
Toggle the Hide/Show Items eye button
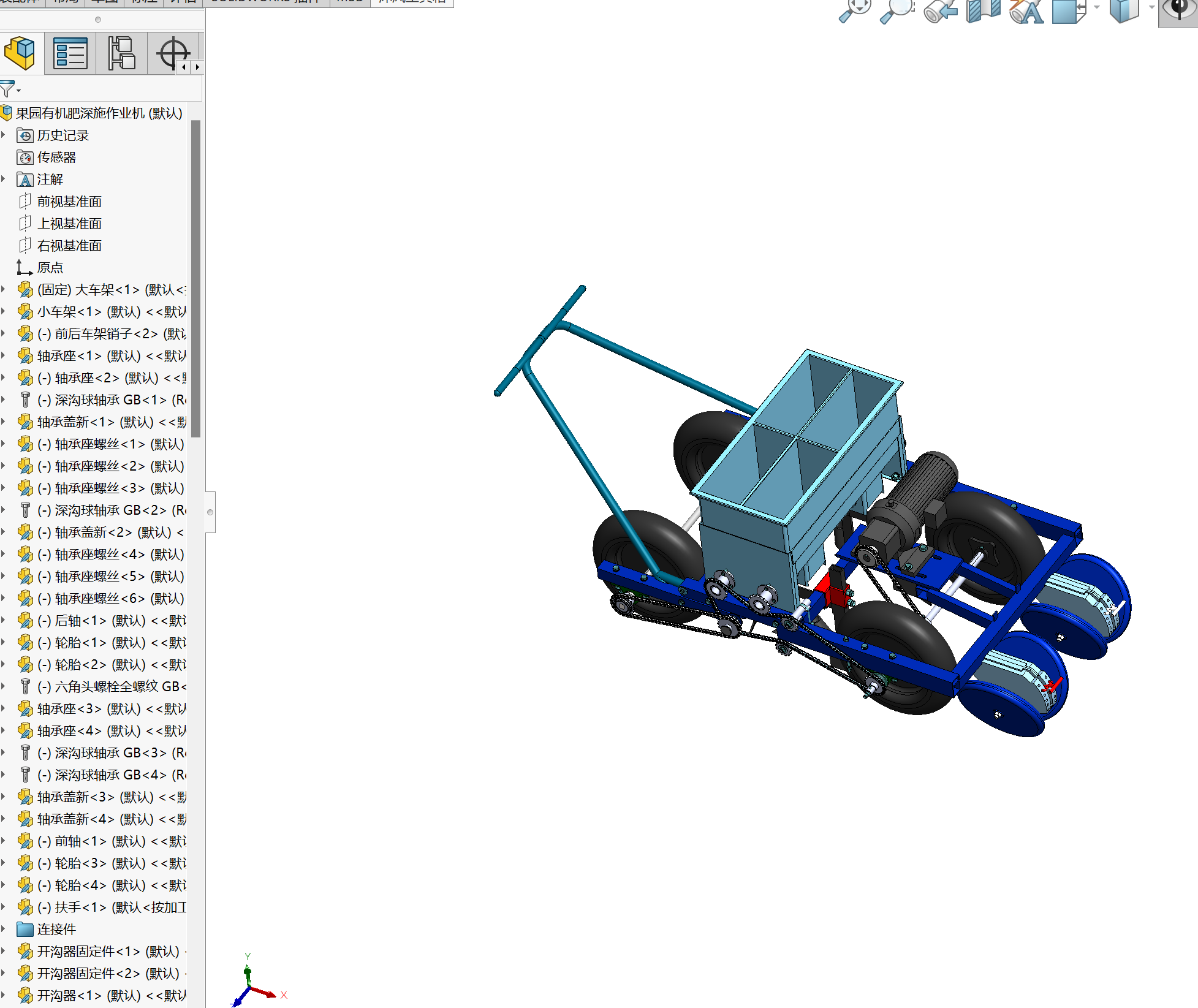(x=1178, y=10)
